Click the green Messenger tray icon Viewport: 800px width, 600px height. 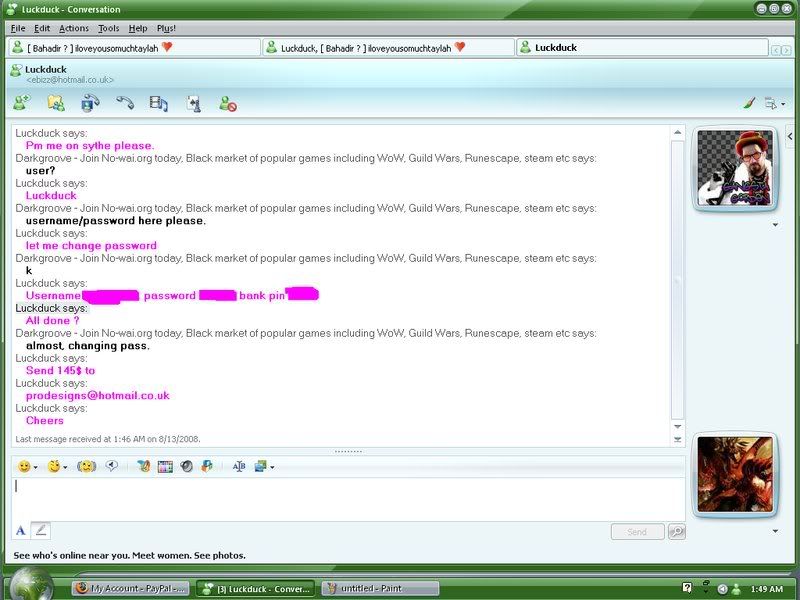736,589
